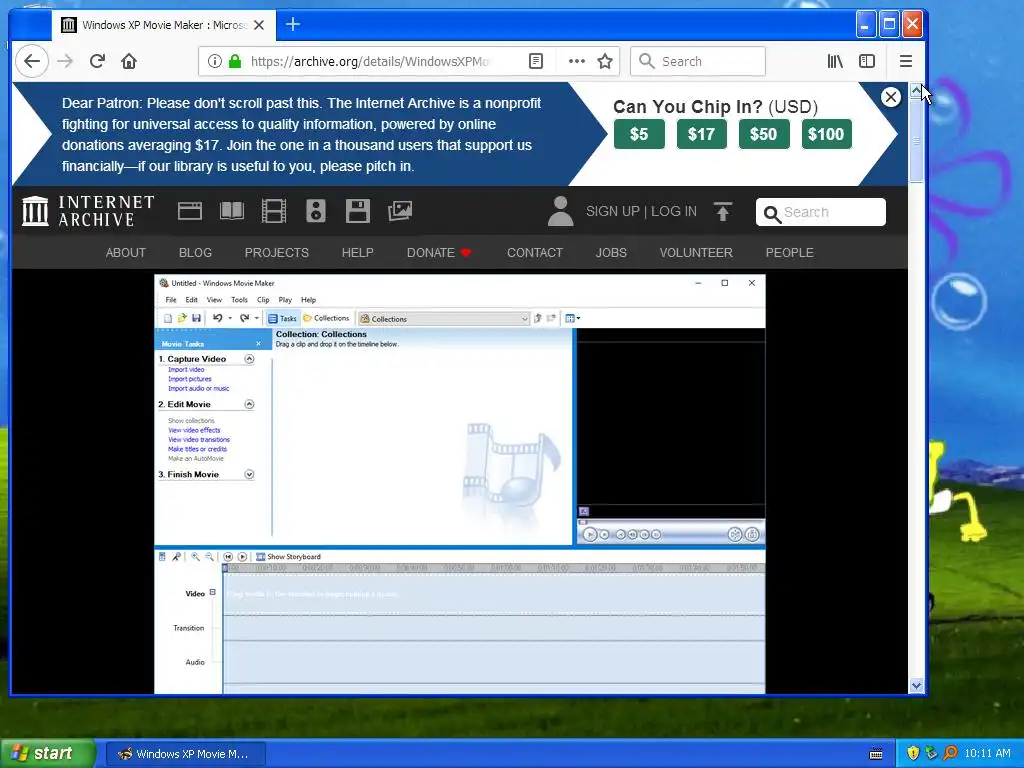The width and height of the screenshot is (1024, 768).
Task: Dismiss the donation banner with X
Action: tap(890, 97)
